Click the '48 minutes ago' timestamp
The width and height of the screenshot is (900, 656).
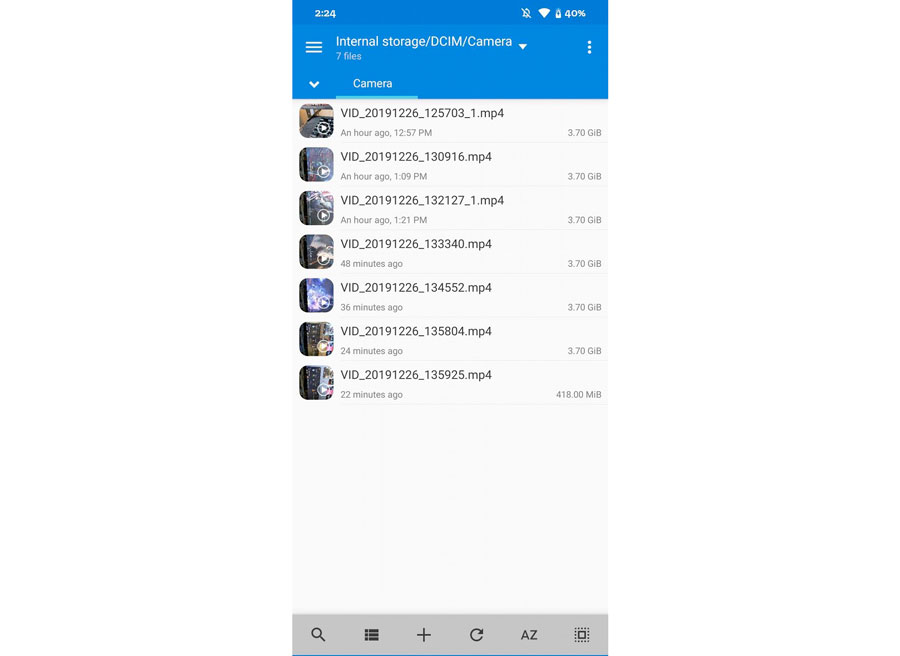(371, 263)
